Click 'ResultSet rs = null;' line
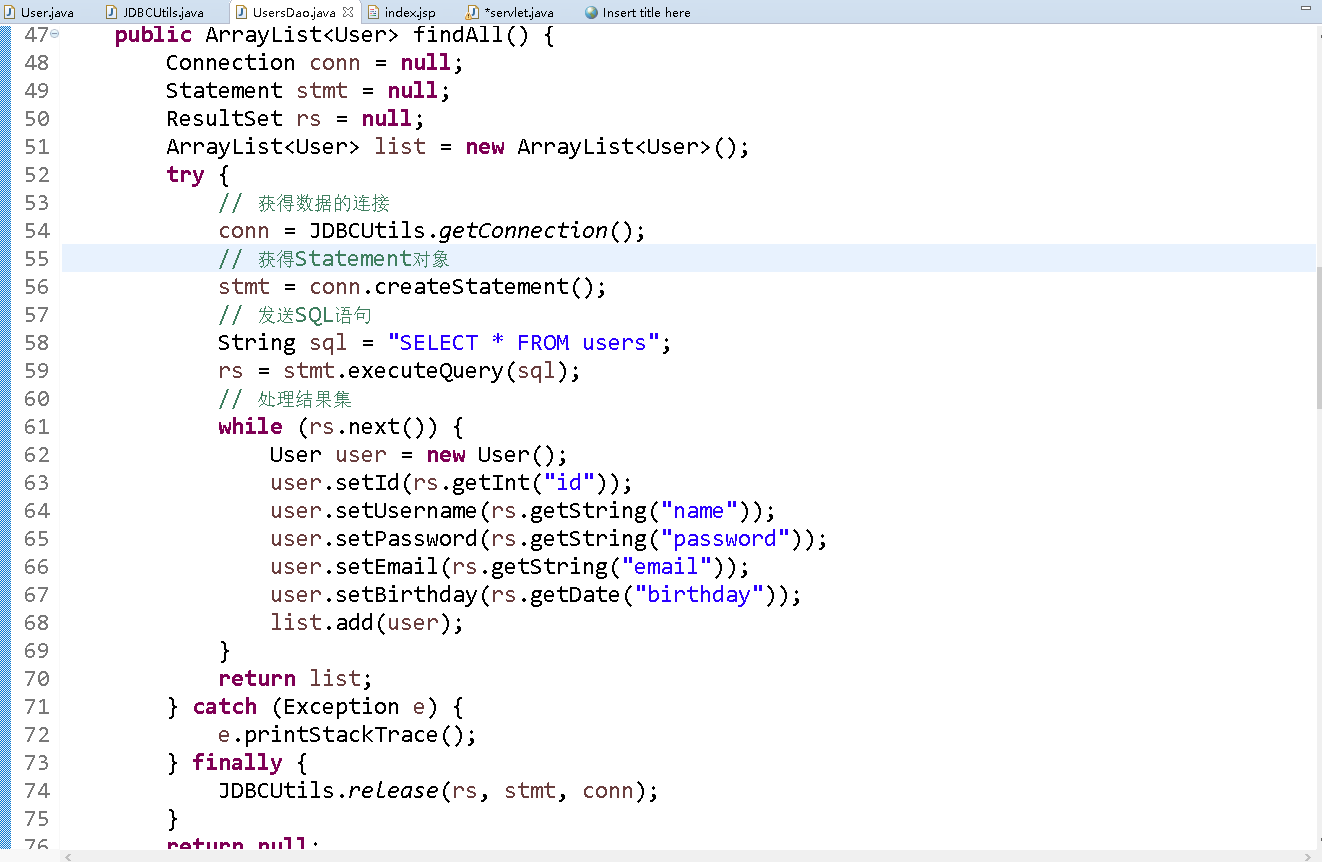The height and width of the screenshot is (862, 1322). coord(295,119)
